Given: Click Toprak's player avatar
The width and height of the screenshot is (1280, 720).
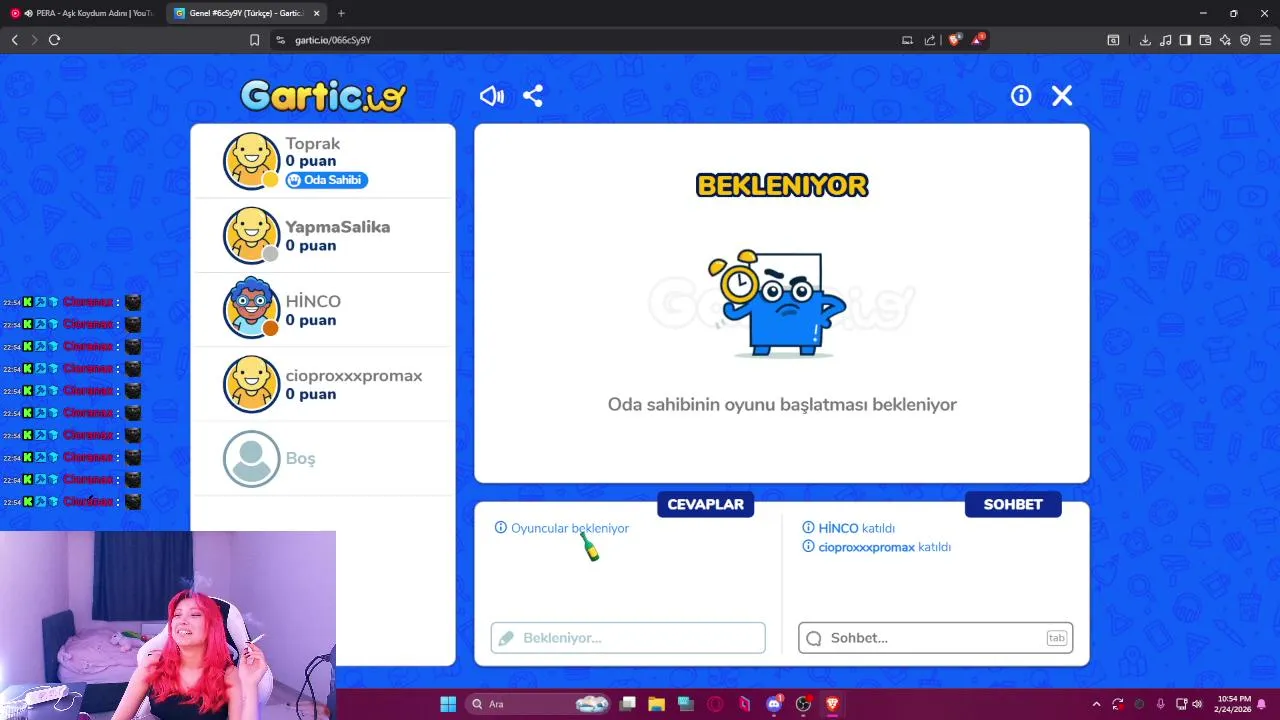Looking at the screenshot, I should tap(251, 161).
